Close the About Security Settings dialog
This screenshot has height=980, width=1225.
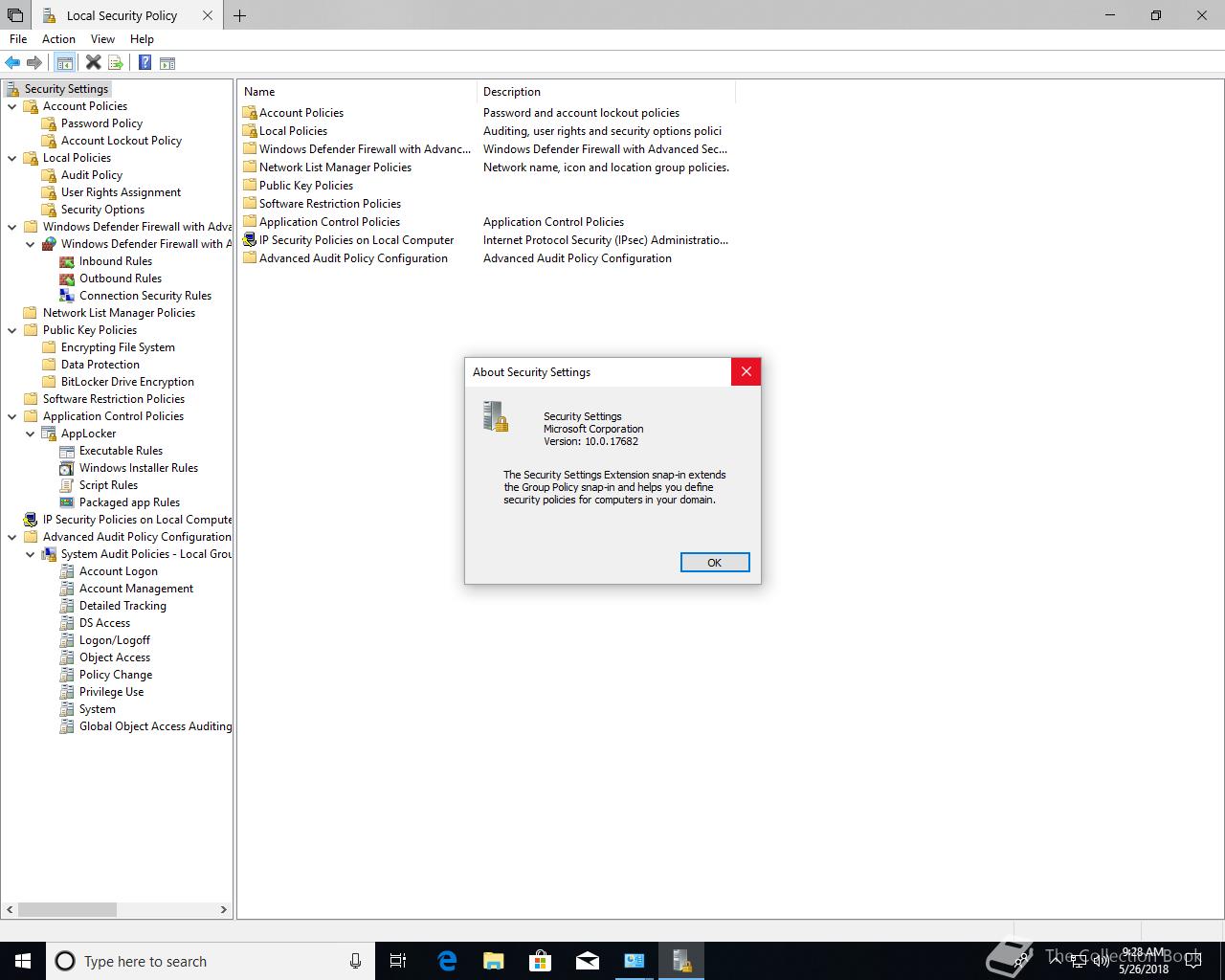pyautogui.click(x=746, y=371)
